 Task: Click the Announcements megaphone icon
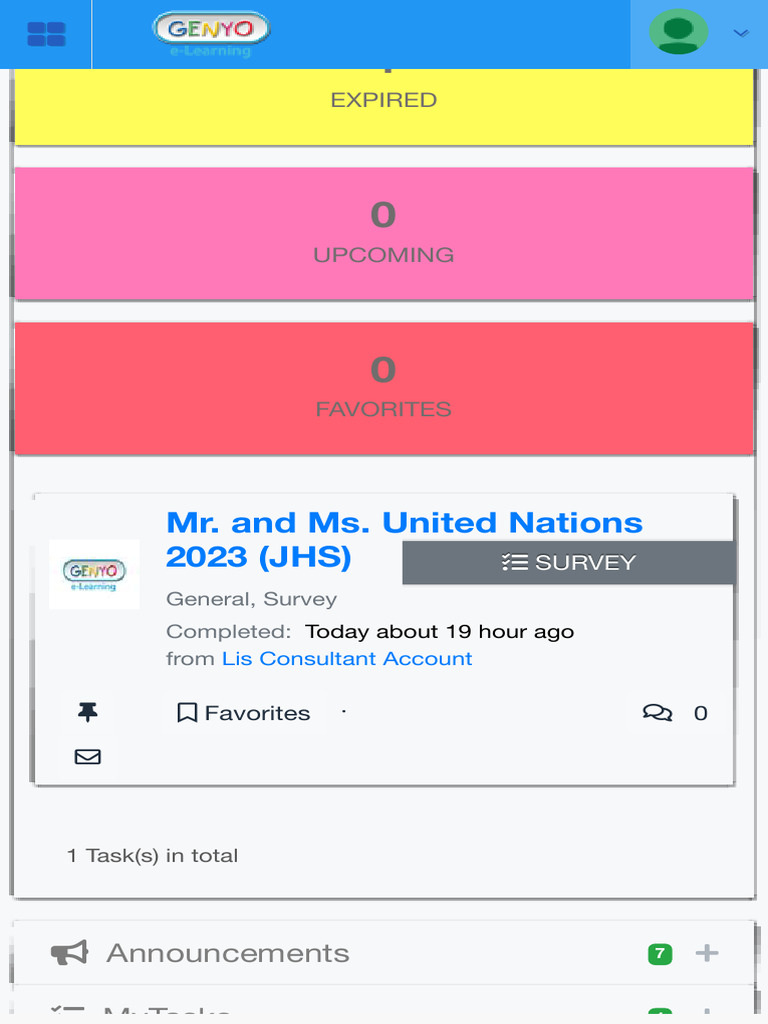(x=69, y=953)
